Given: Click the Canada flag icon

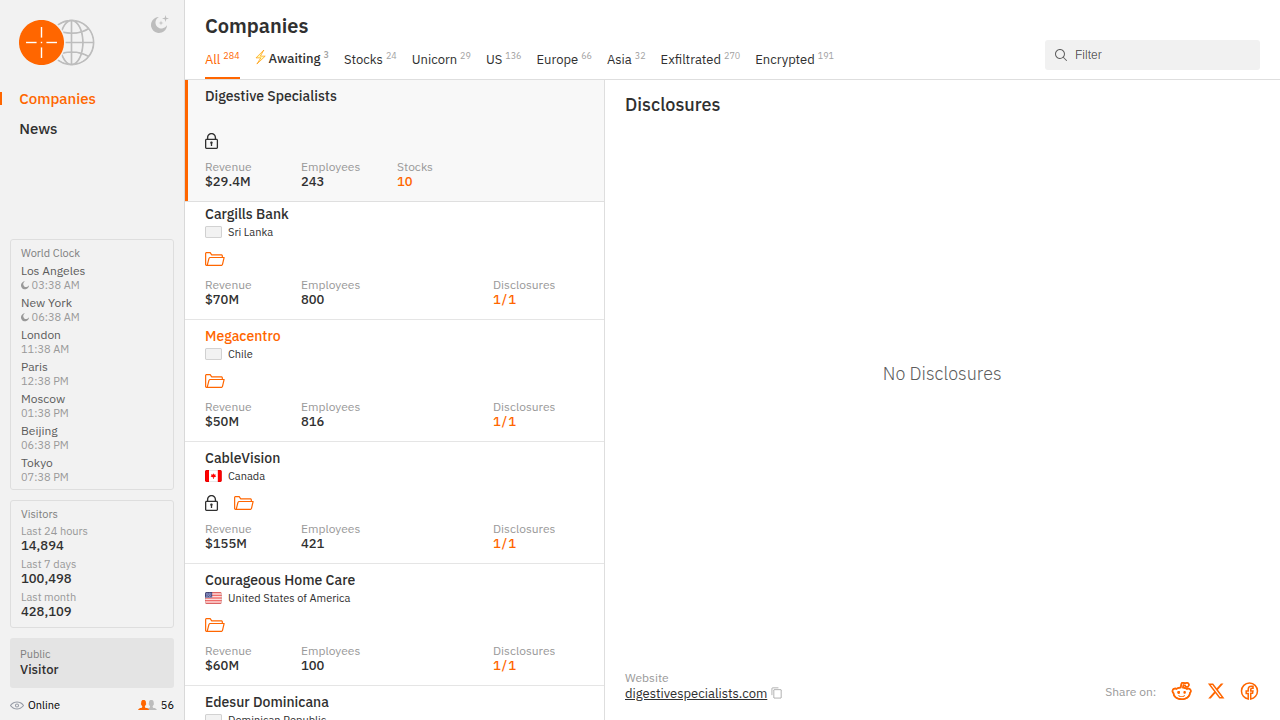Looking at the screenshot, I should tap(213, 476).
